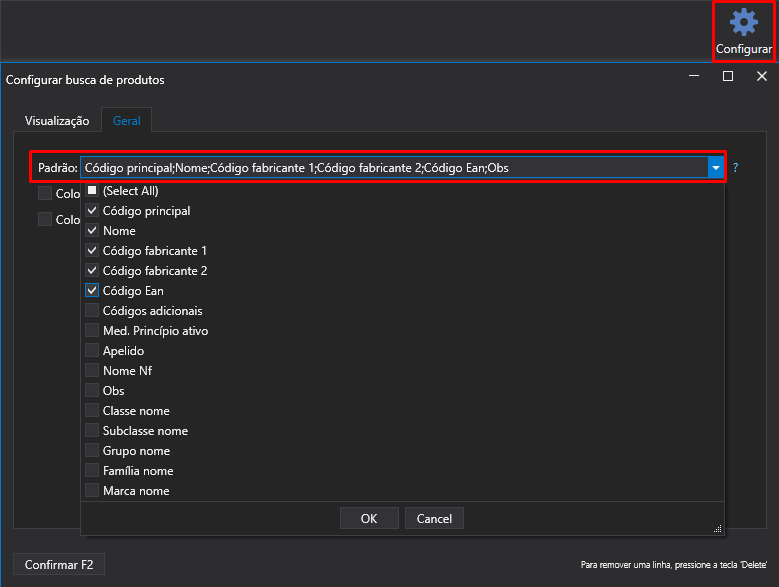Toggle the Código Ean checkbox
779x587 pixels.
[92, 291]
